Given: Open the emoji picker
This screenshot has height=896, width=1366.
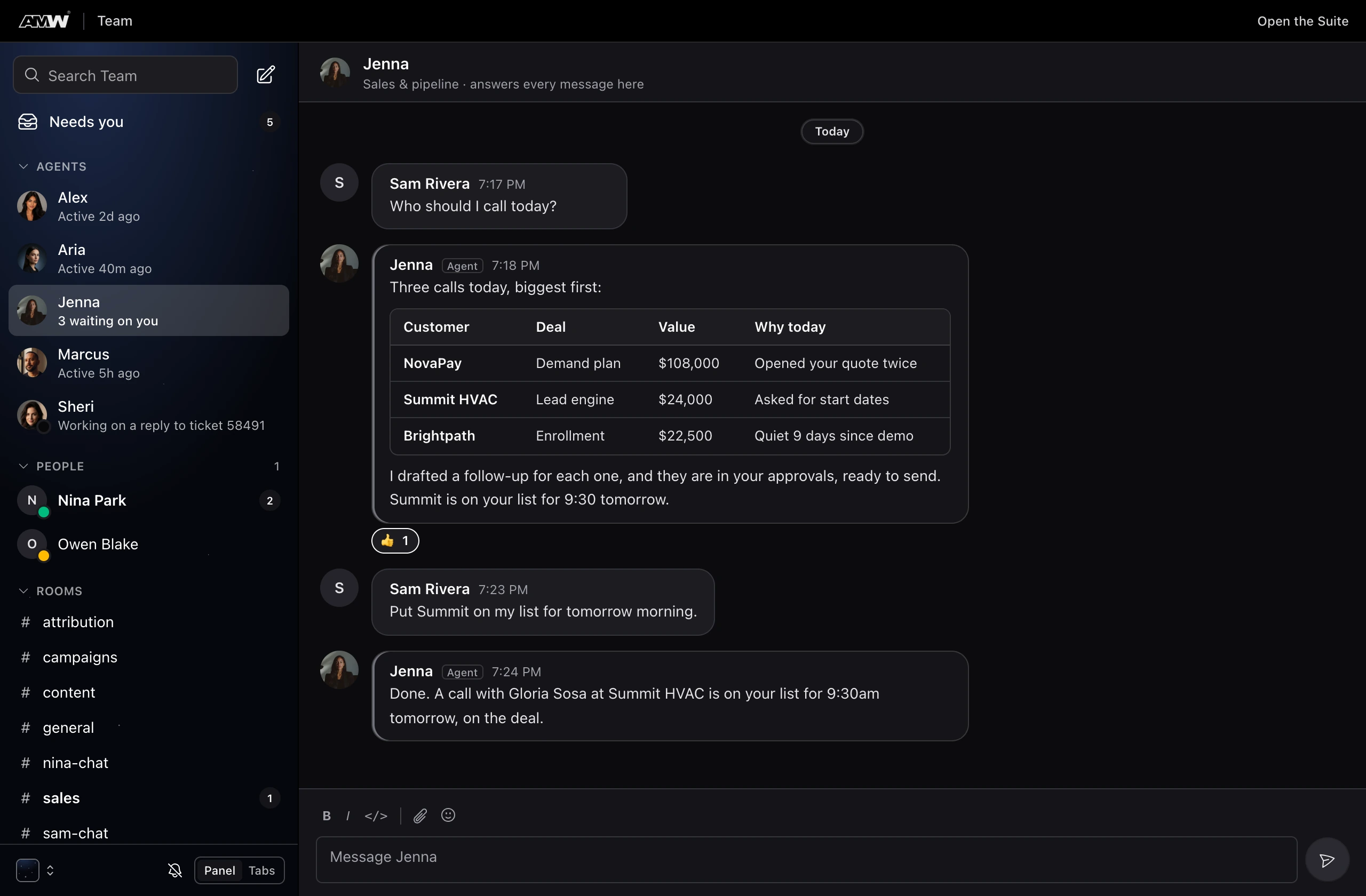Looking at the screenshot, I should [x=448, y=815].
